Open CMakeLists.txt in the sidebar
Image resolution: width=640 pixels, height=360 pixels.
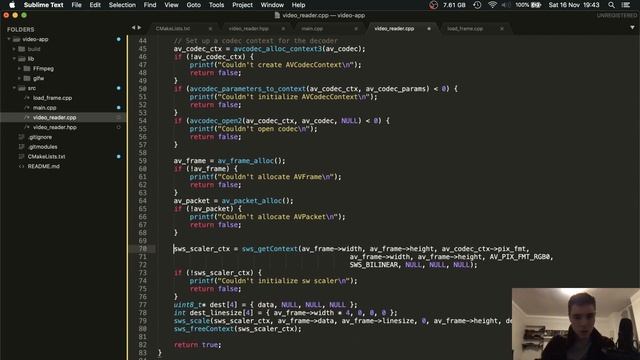46,157
